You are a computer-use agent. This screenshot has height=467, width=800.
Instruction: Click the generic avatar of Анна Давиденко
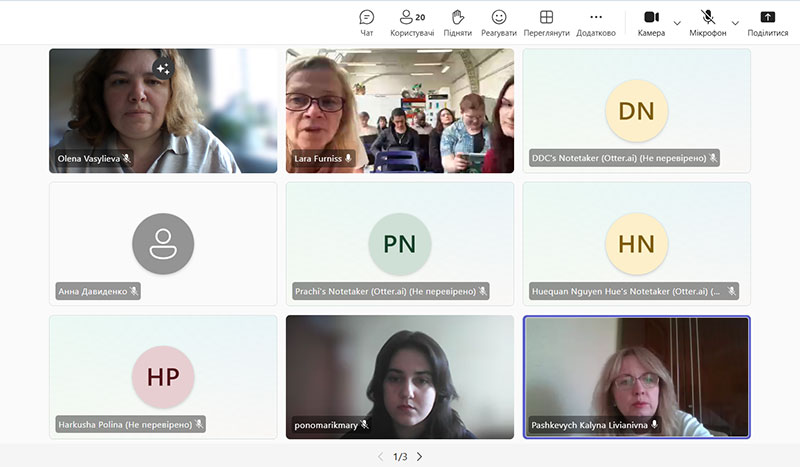tap(163, 243)
